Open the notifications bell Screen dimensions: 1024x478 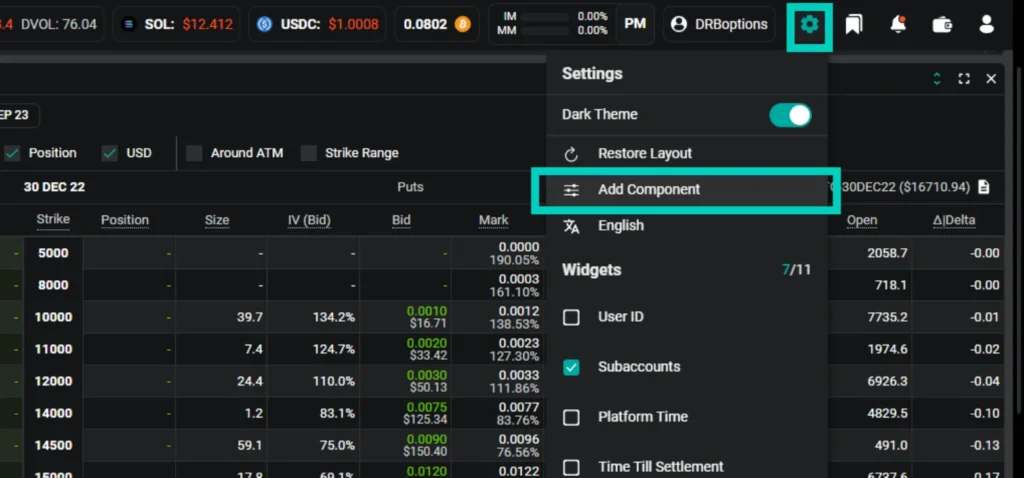[x=898, y=25]
